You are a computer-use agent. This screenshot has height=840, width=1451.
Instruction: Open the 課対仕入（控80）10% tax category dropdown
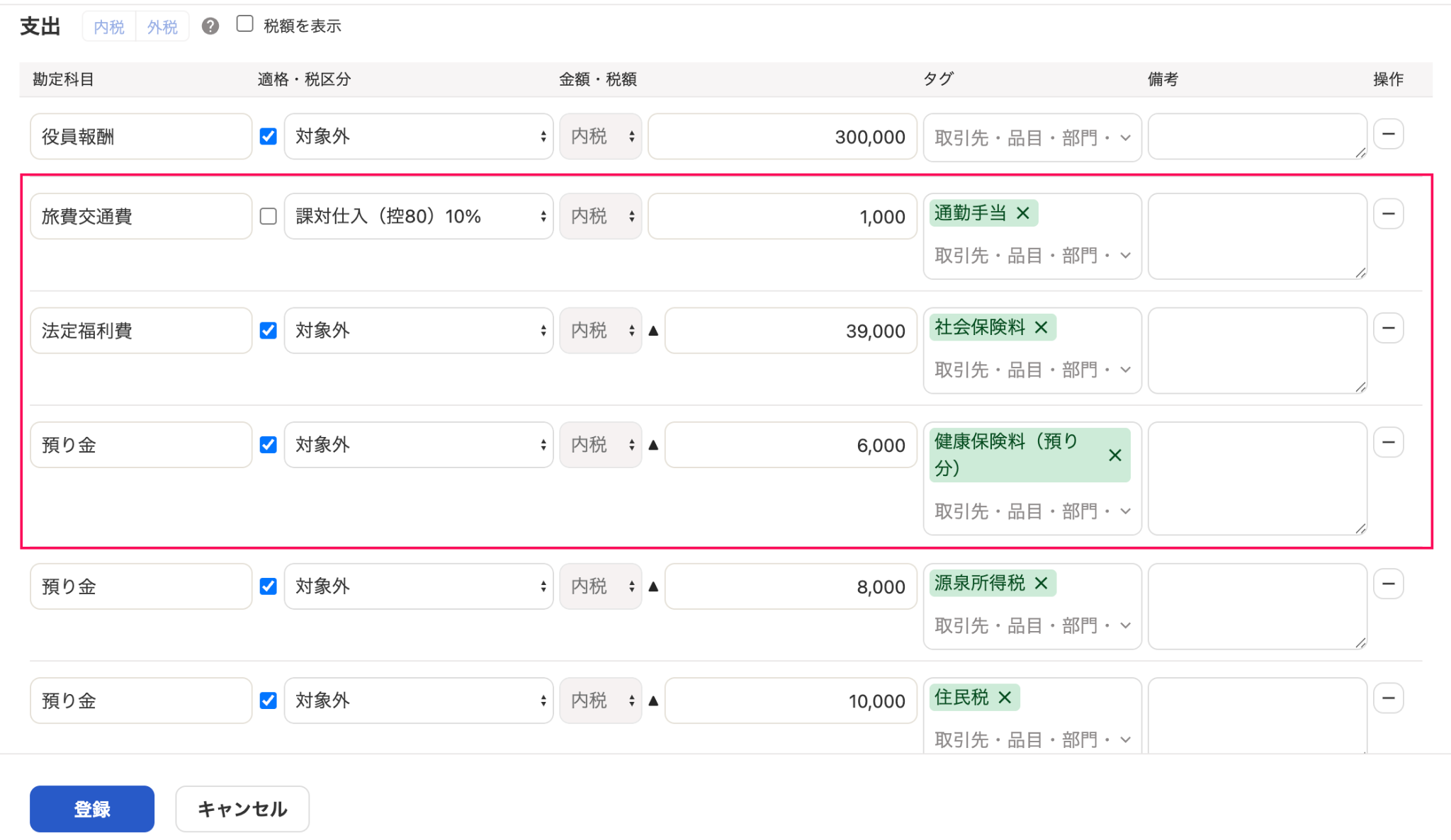pyautogui.click(x=419, y=216)
